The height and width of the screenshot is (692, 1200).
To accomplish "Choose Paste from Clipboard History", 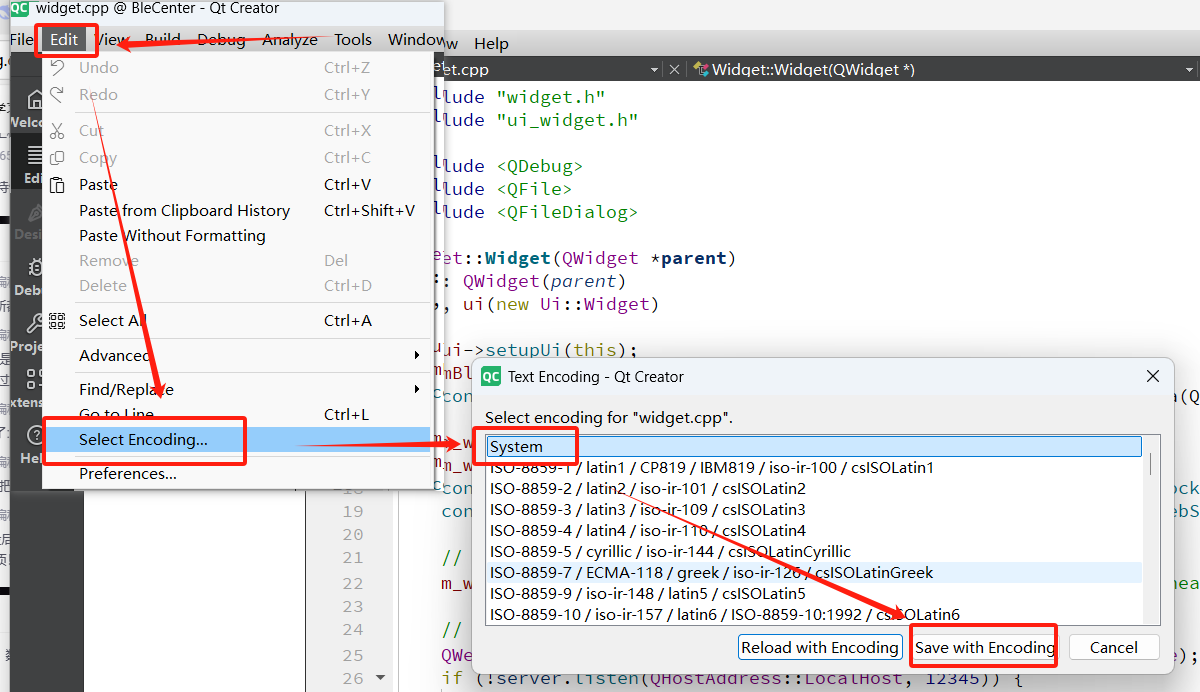I will coord(239,211).
